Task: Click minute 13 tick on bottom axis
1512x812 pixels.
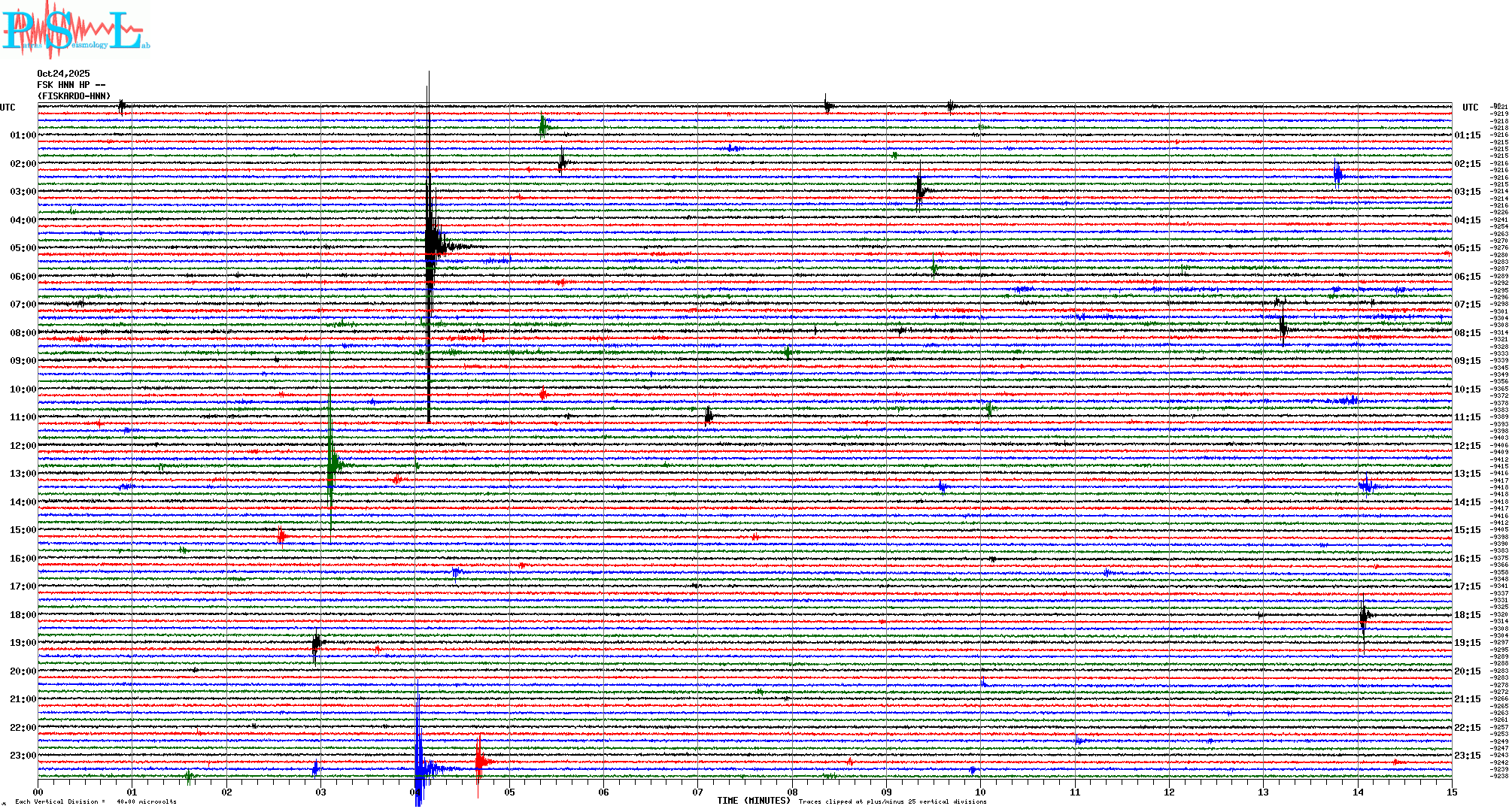Action: pyautogui.click(x=1264, y=792)
